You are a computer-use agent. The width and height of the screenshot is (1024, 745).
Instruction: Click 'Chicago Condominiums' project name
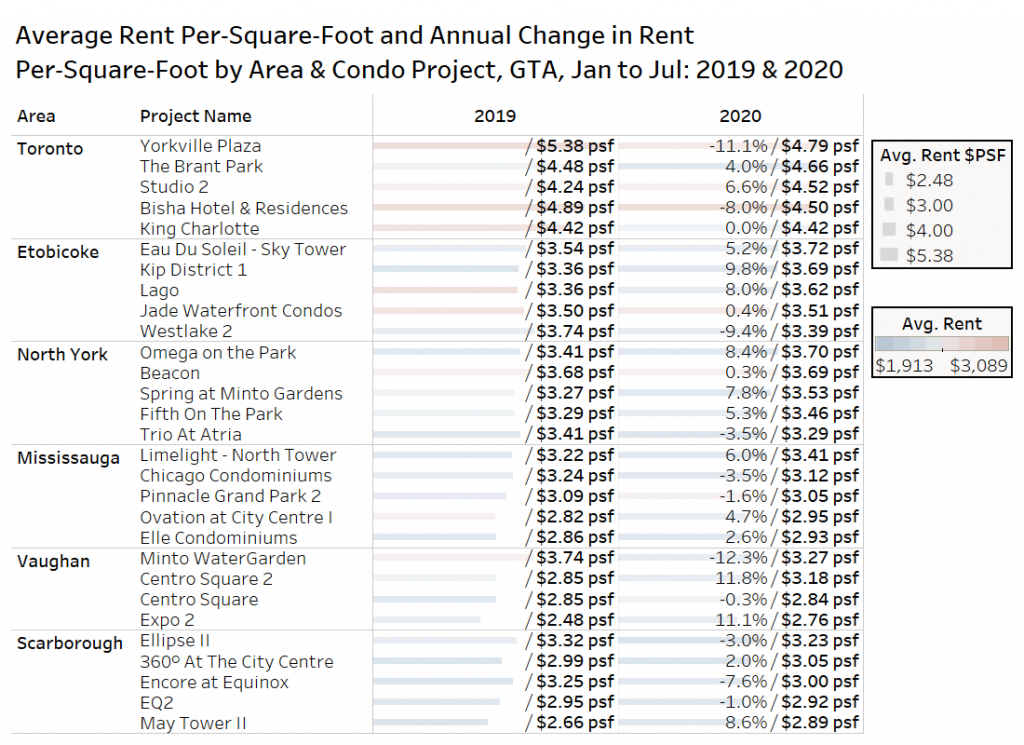[235, 476]
